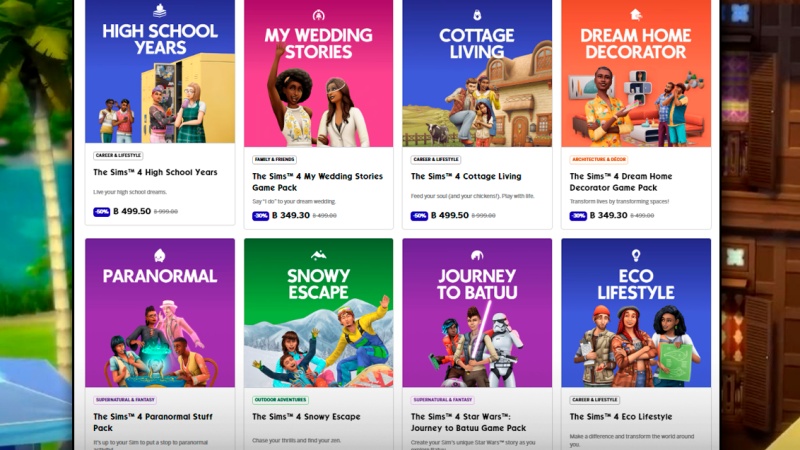Viewport: 800px width, 450px height.
Task: Click the house icon above Dream Home Decorator
Action: 636,15
